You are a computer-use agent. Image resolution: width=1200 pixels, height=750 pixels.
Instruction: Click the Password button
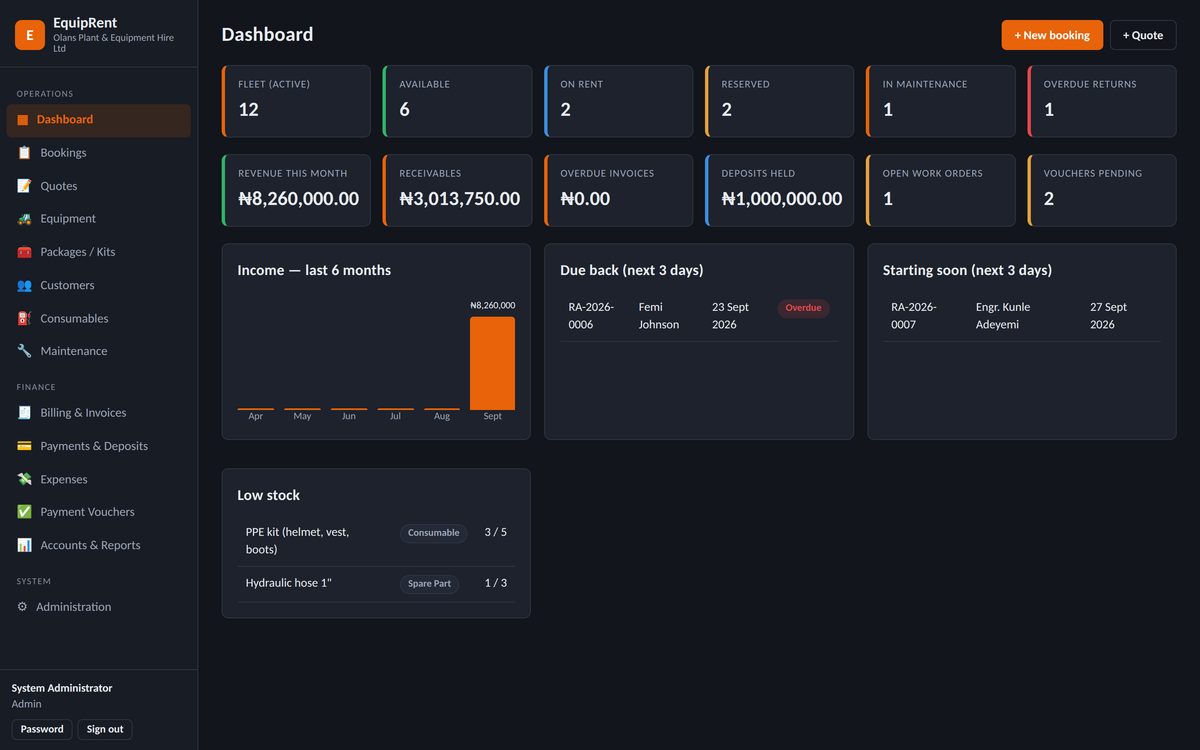42,729
